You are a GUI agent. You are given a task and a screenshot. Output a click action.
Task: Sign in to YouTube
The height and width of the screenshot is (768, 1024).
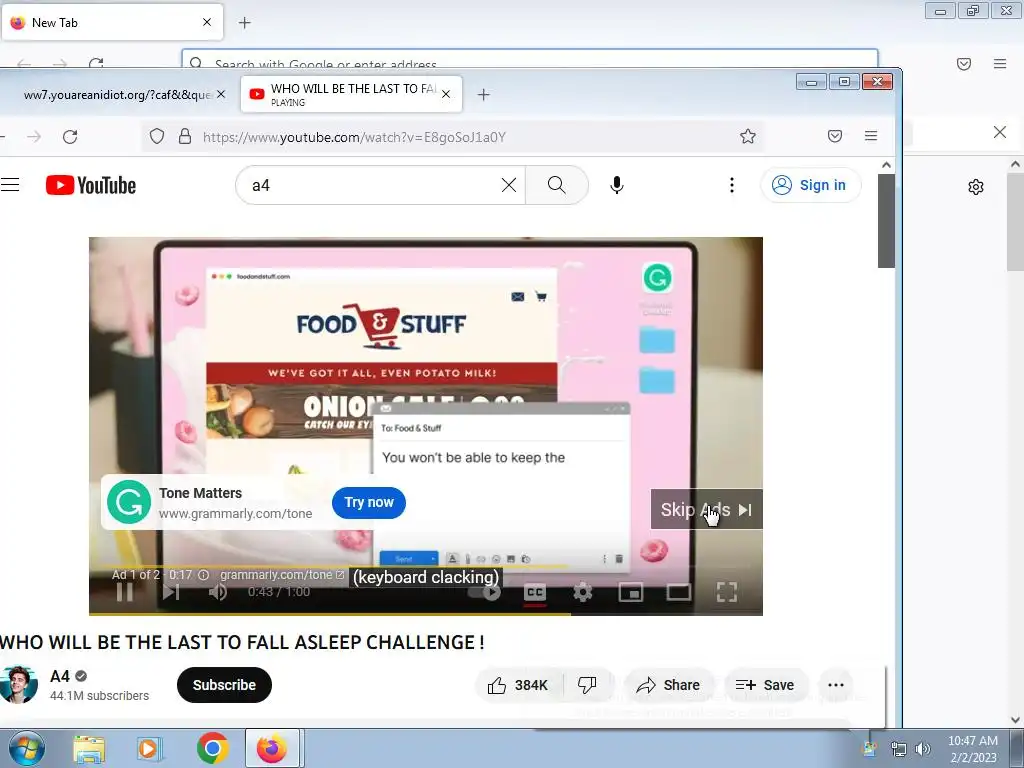pos(810,185)
